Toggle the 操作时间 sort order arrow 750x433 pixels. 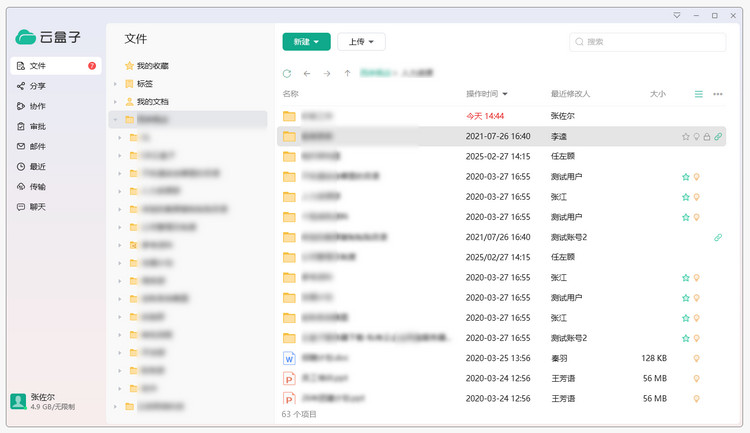pos(505,94)
